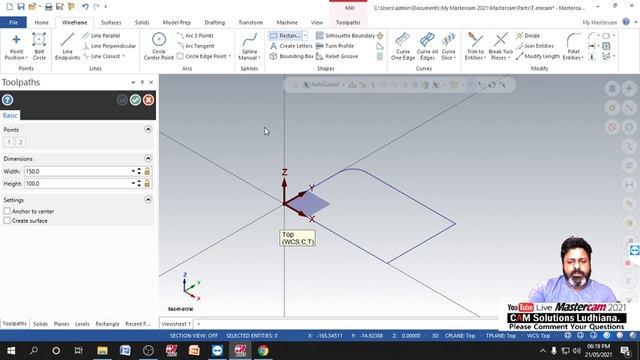Screen dimensions: 640x360
Task: Click the Height input field
Action: pyautogui.click(x=77, y=184)
